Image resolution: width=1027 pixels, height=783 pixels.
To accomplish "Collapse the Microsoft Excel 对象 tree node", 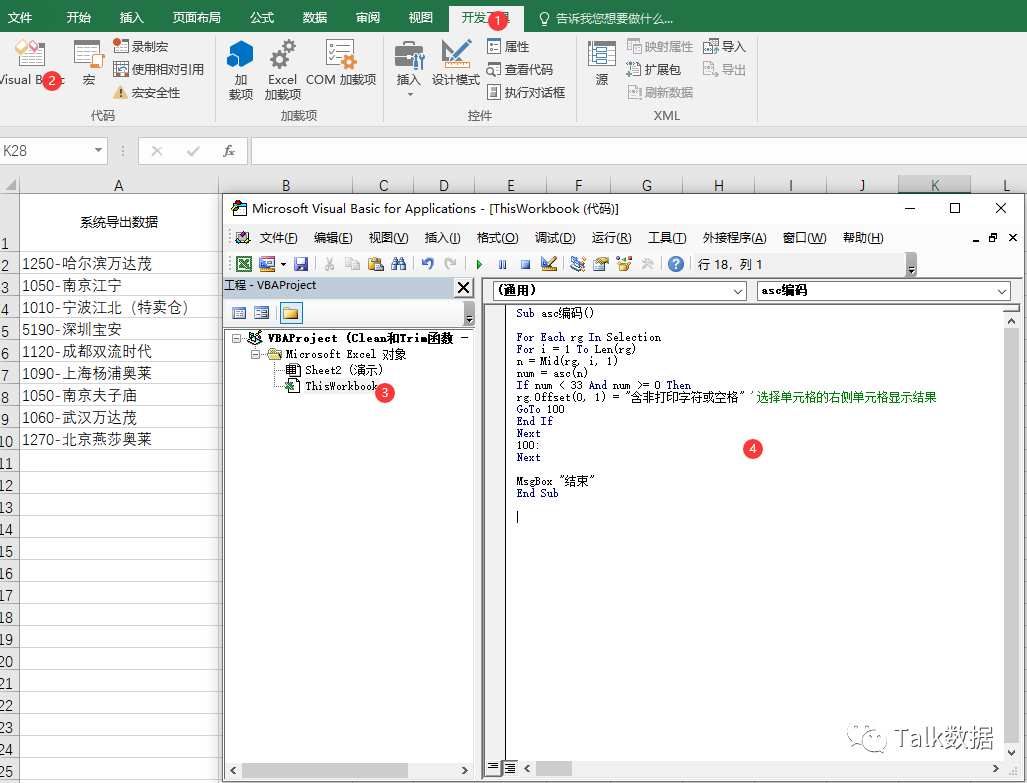I will [x=255, y=354].
